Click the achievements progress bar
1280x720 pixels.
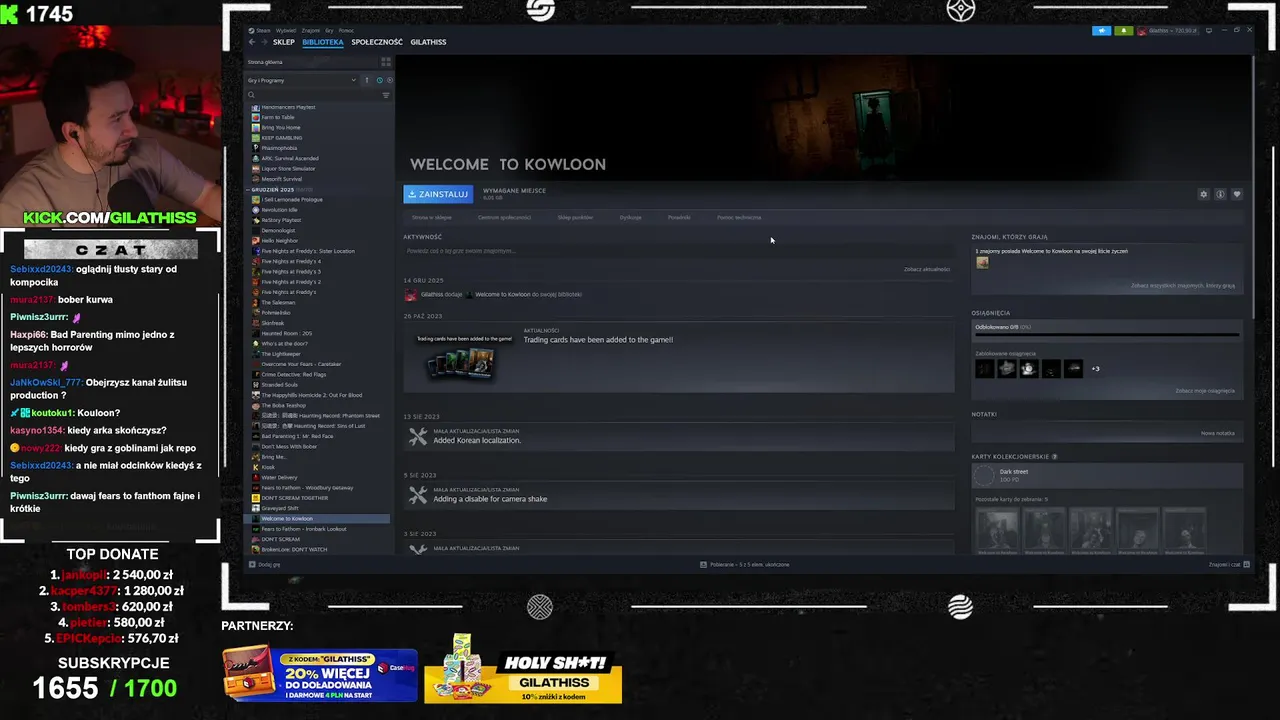click(1106, 335)
